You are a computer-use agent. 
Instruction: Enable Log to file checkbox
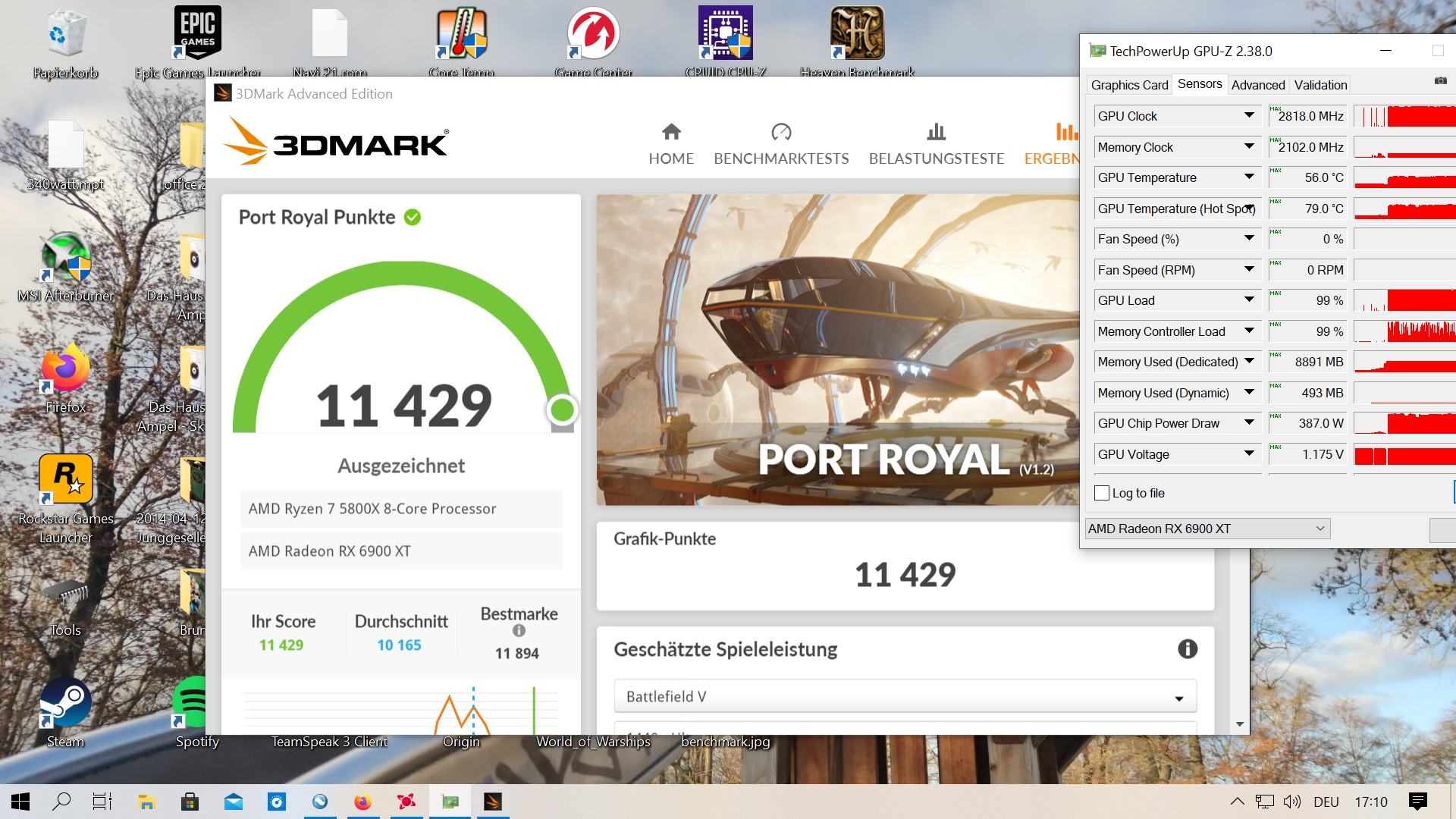click(x=1102, y=493)
